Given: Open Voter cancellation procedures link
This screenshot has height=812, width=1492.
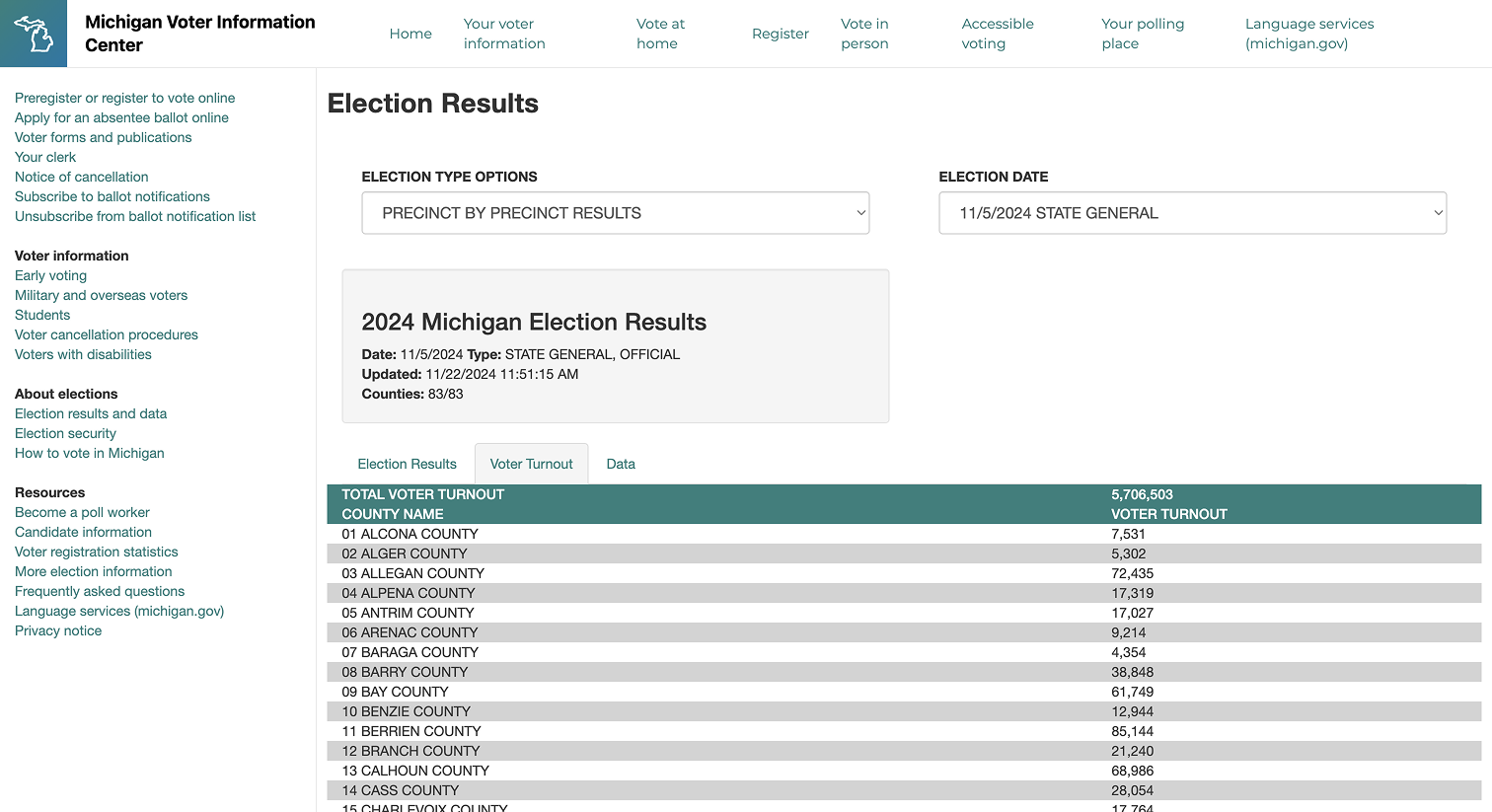Looking at the screenshot, I should (107, 334).
